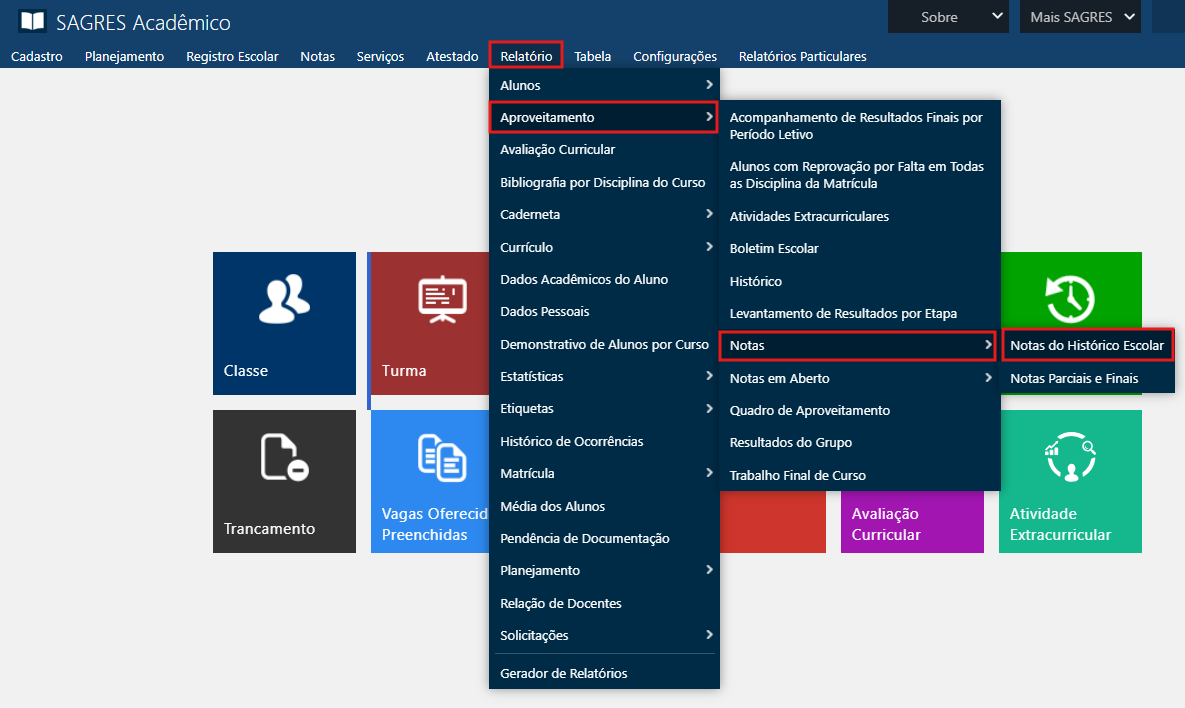The height and width of the screenshot is (708, 1185).
Task: Click the SAGRES book logo icon
Action: click(x=32, y=21)
